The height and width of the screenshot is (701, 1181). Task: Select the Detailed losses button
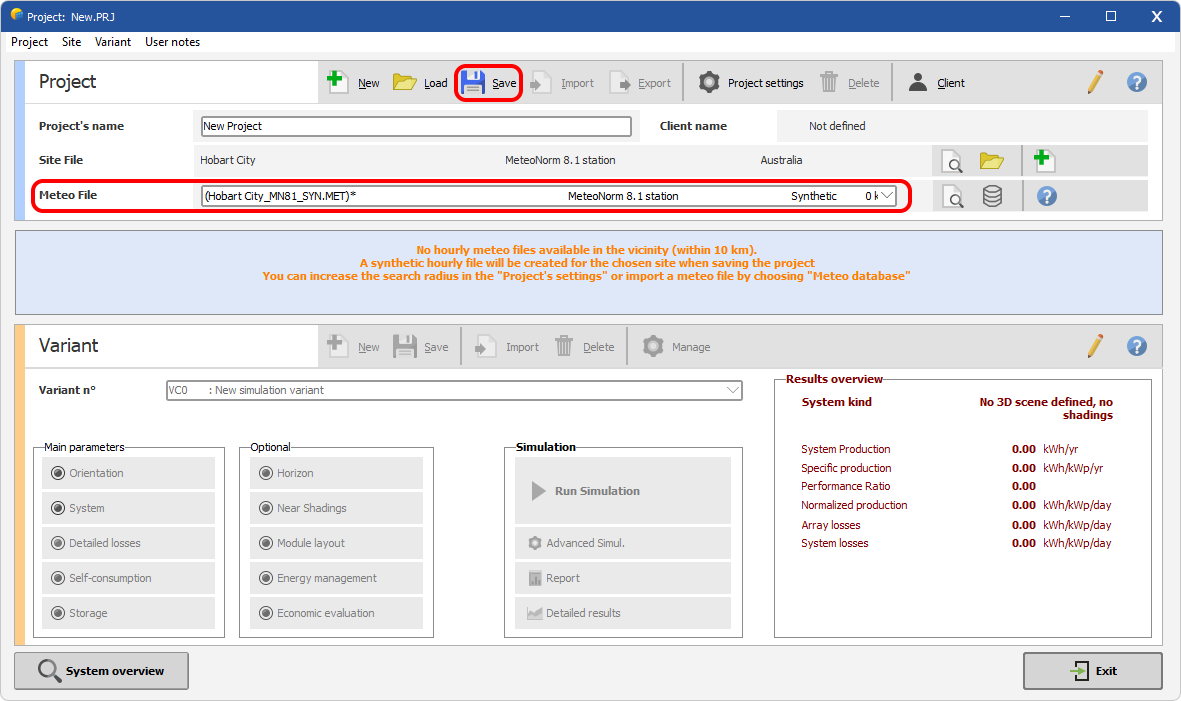[129, 543]
